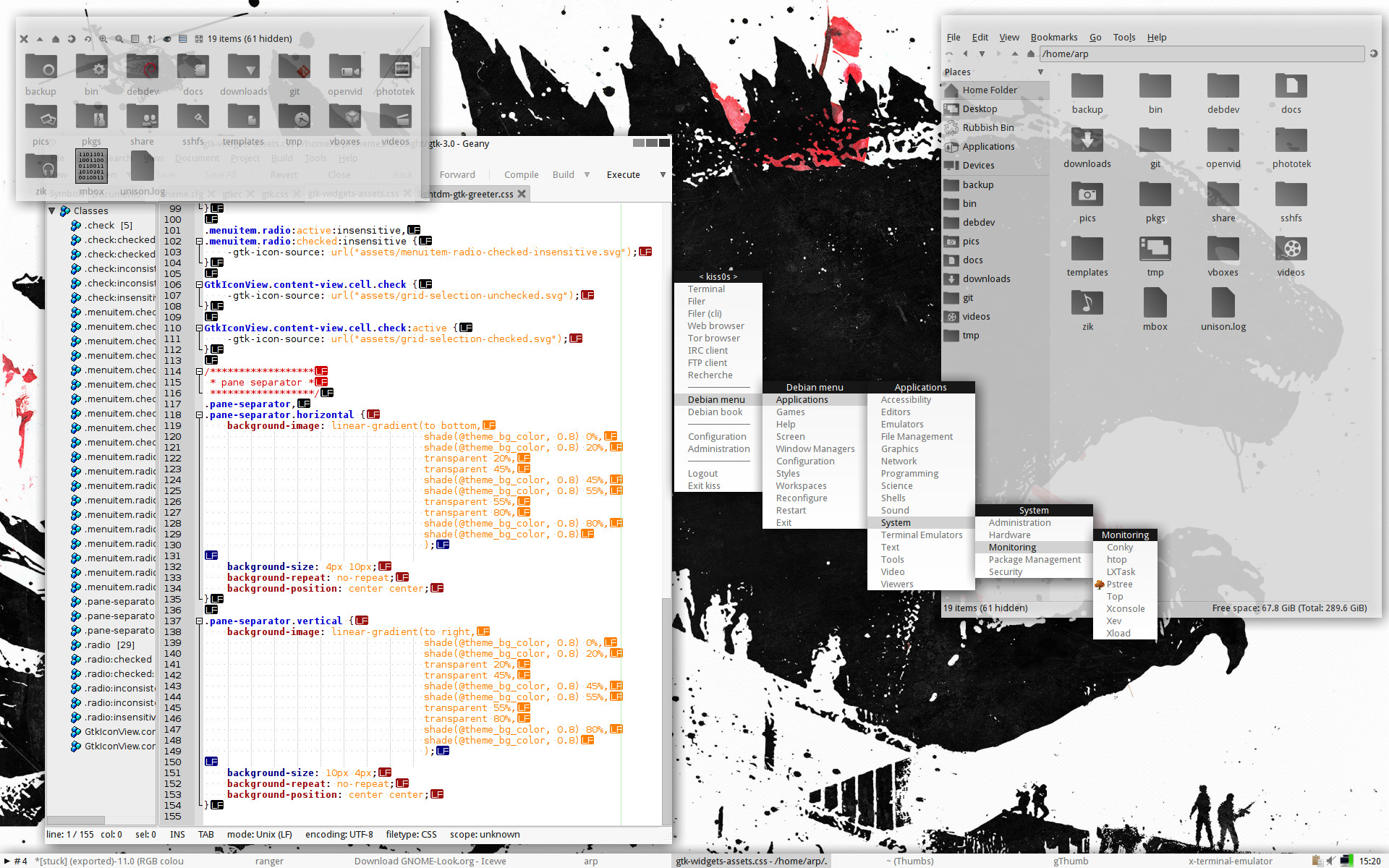This screenshot has width=1389, height=868.
Task: Fold the pane separator comment at line 114
Action: 199,372
